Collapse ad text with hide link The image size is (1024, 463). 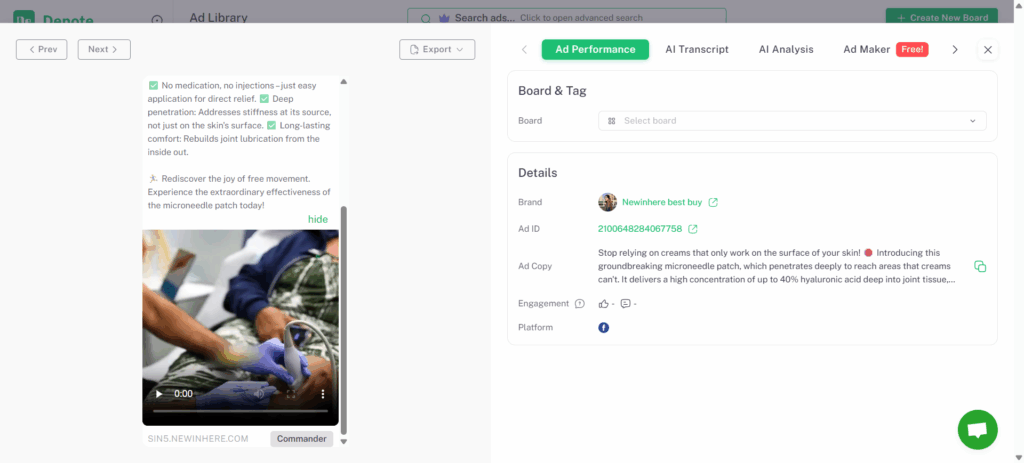pyautogui.click(x=317, y=219)
